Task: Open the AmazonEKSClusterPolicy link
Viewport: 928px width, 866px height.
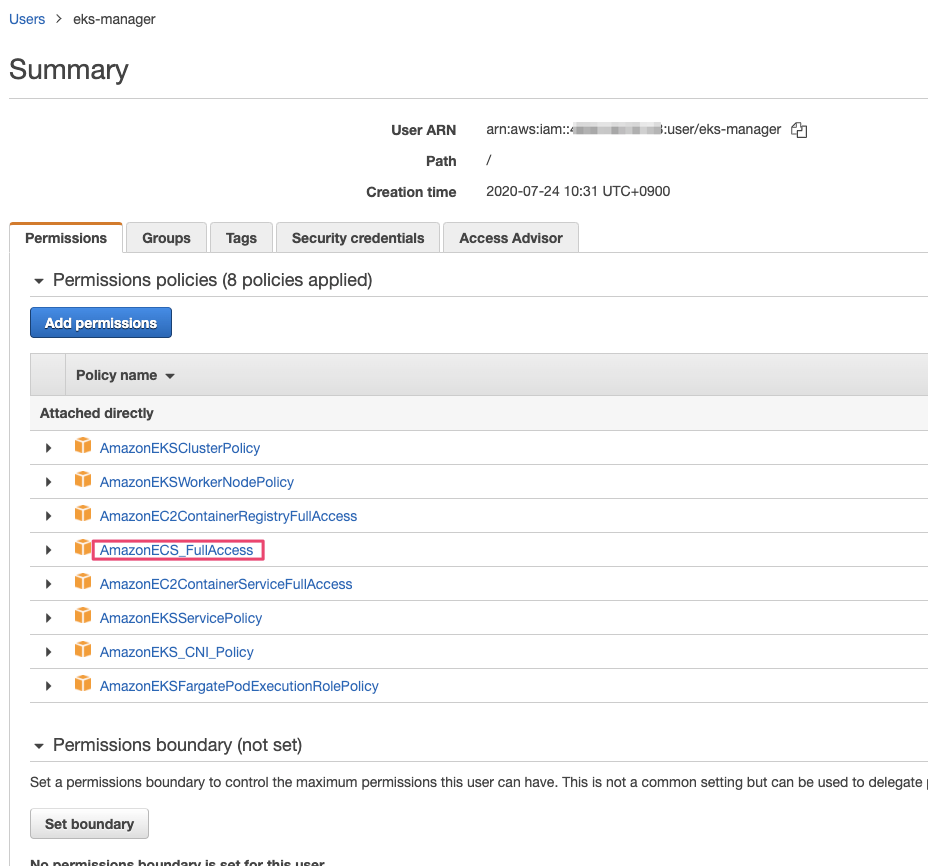Action: coord(180,448)
